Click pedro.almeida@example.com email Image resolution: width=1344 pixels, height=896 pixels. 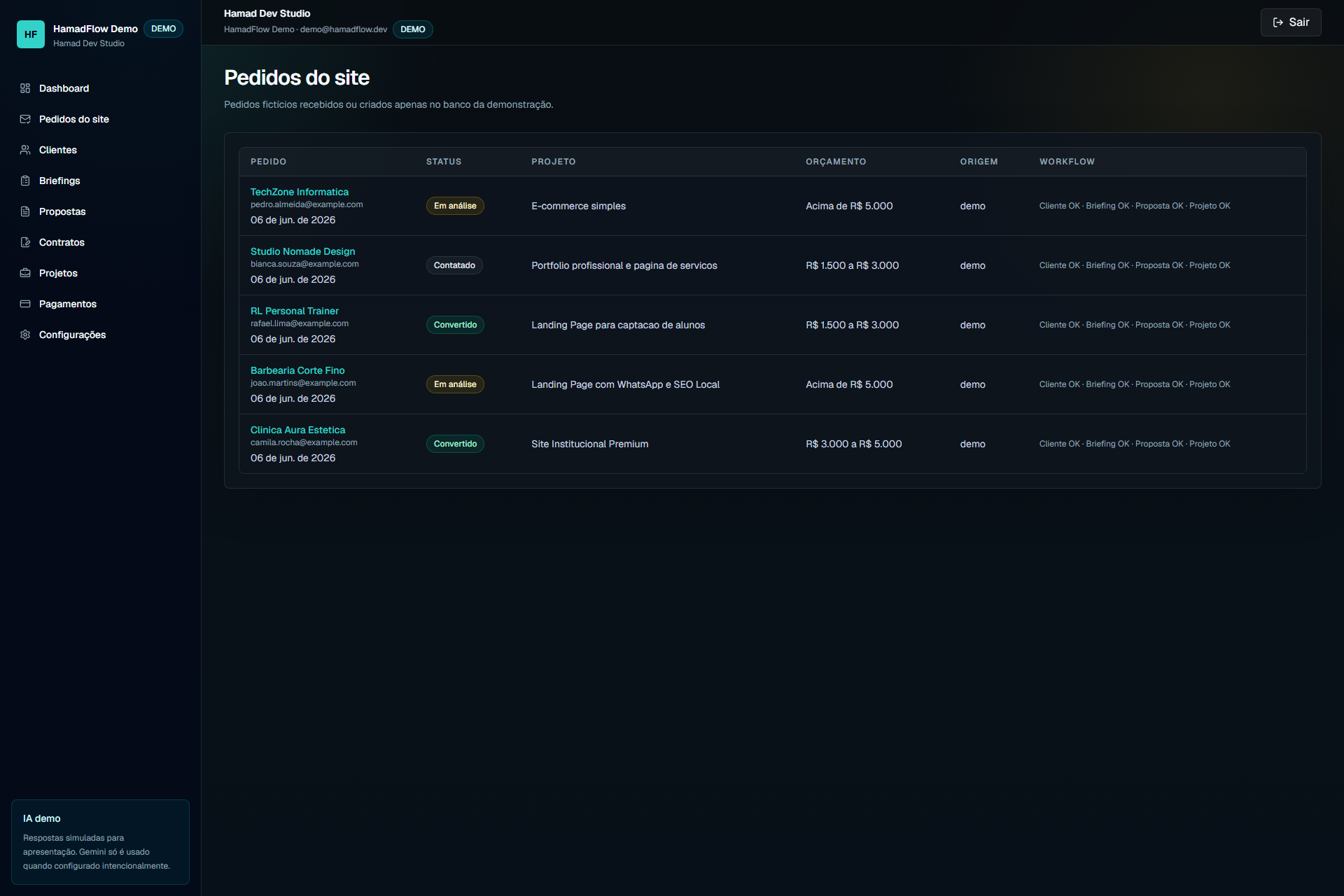point(307,204)
